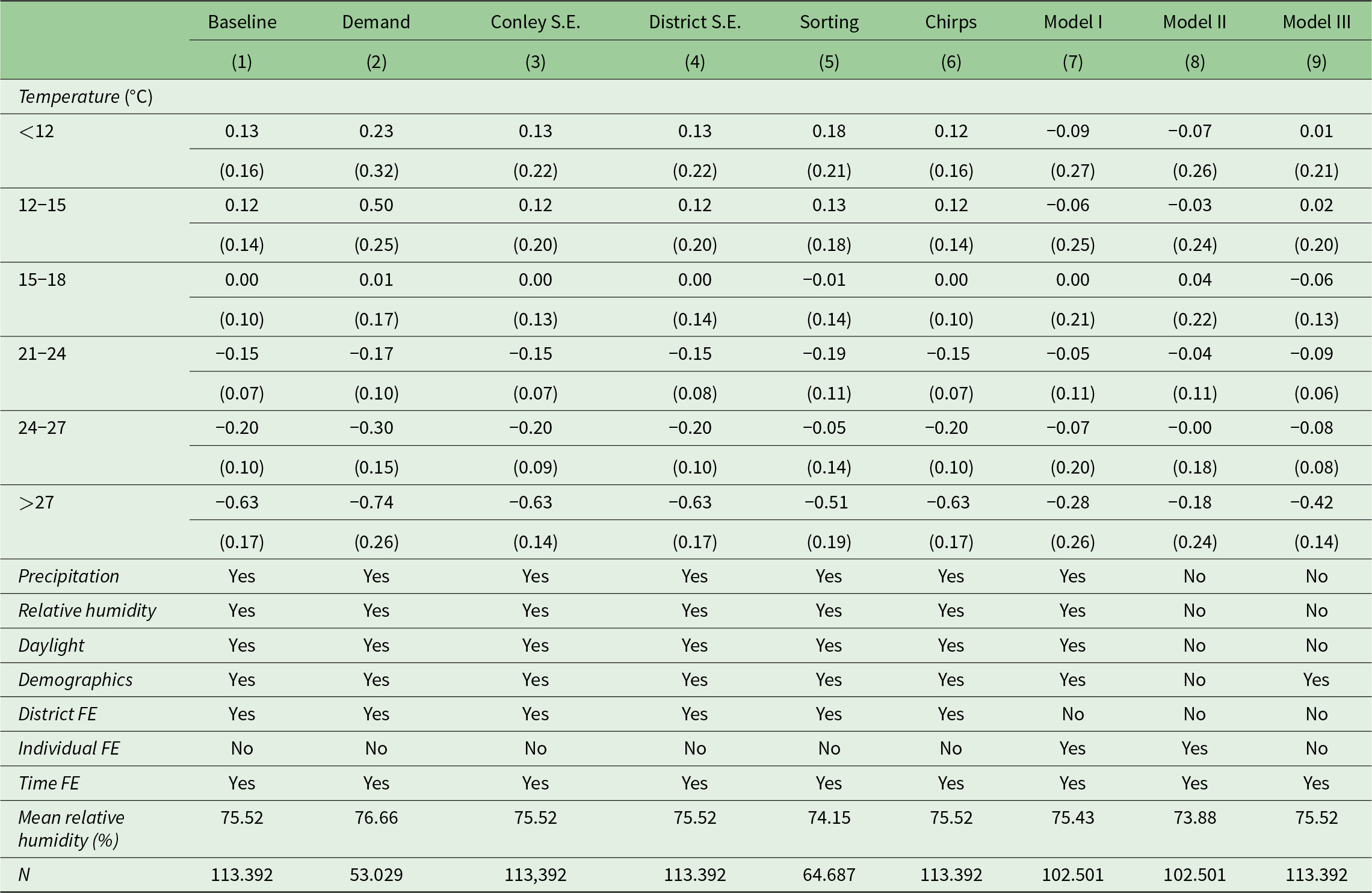Click the Demand column header
This screenshot has height=893, width=1372.
click(376, 22)
